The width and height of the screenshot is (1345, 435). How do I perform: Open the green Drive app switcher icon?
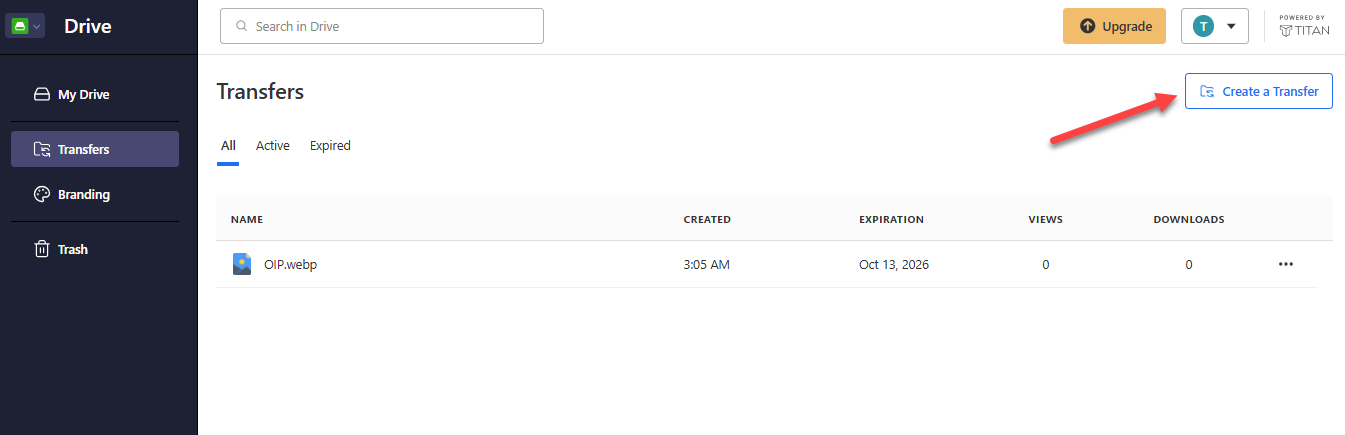coord(26,27)
